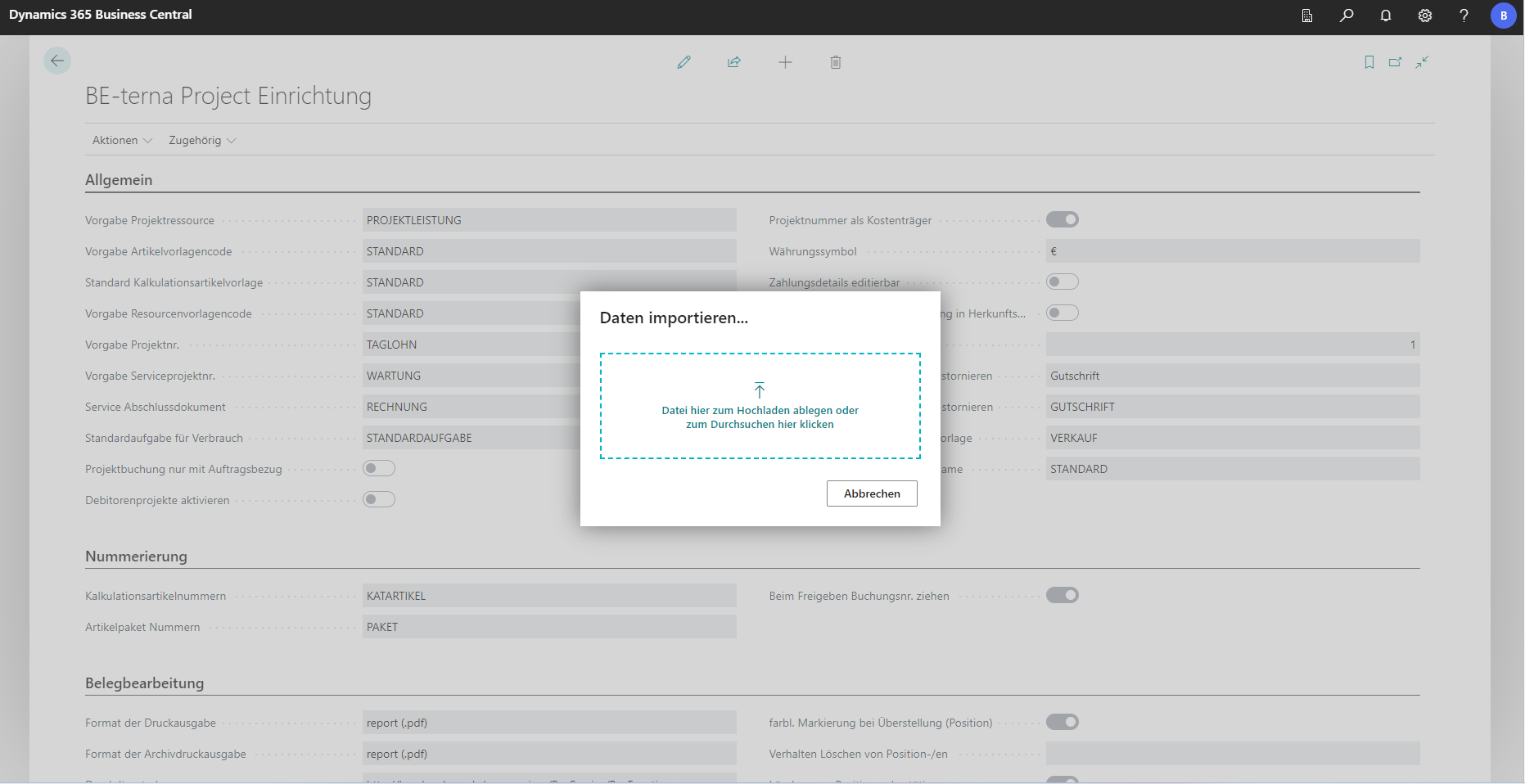Expand the Aktionen menu
The width and height of the screenshot is (1525, 784).
122,140
